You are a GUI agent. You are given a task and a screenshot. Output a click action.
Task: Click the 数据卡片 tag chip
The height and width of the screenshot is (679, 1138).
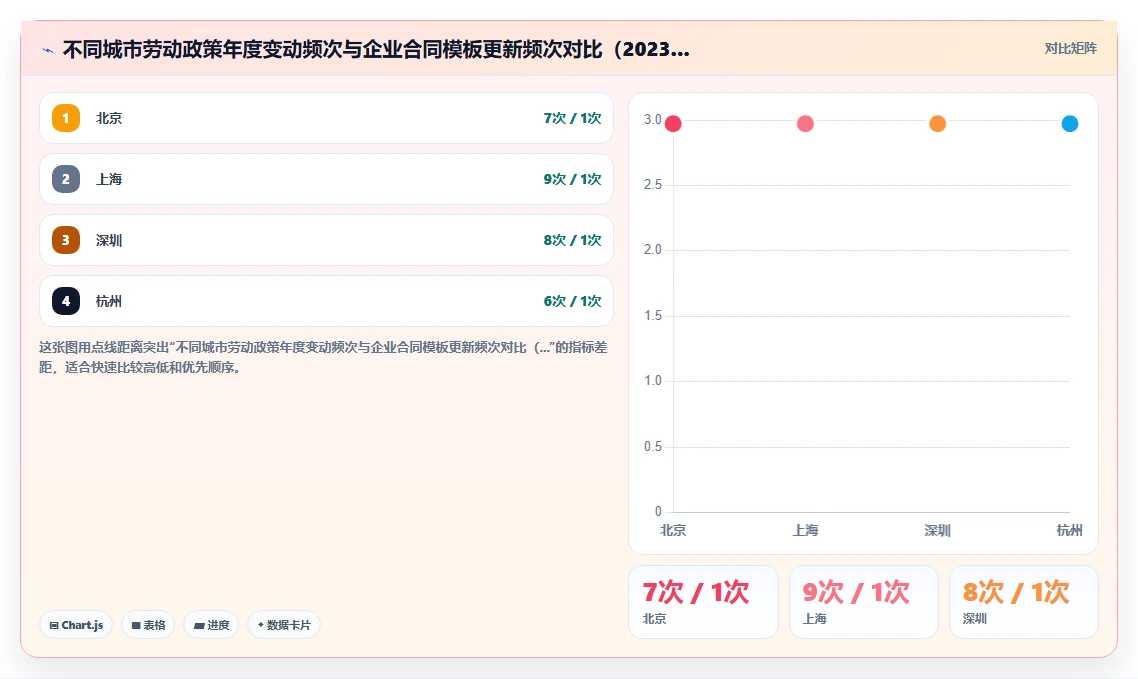284,625
